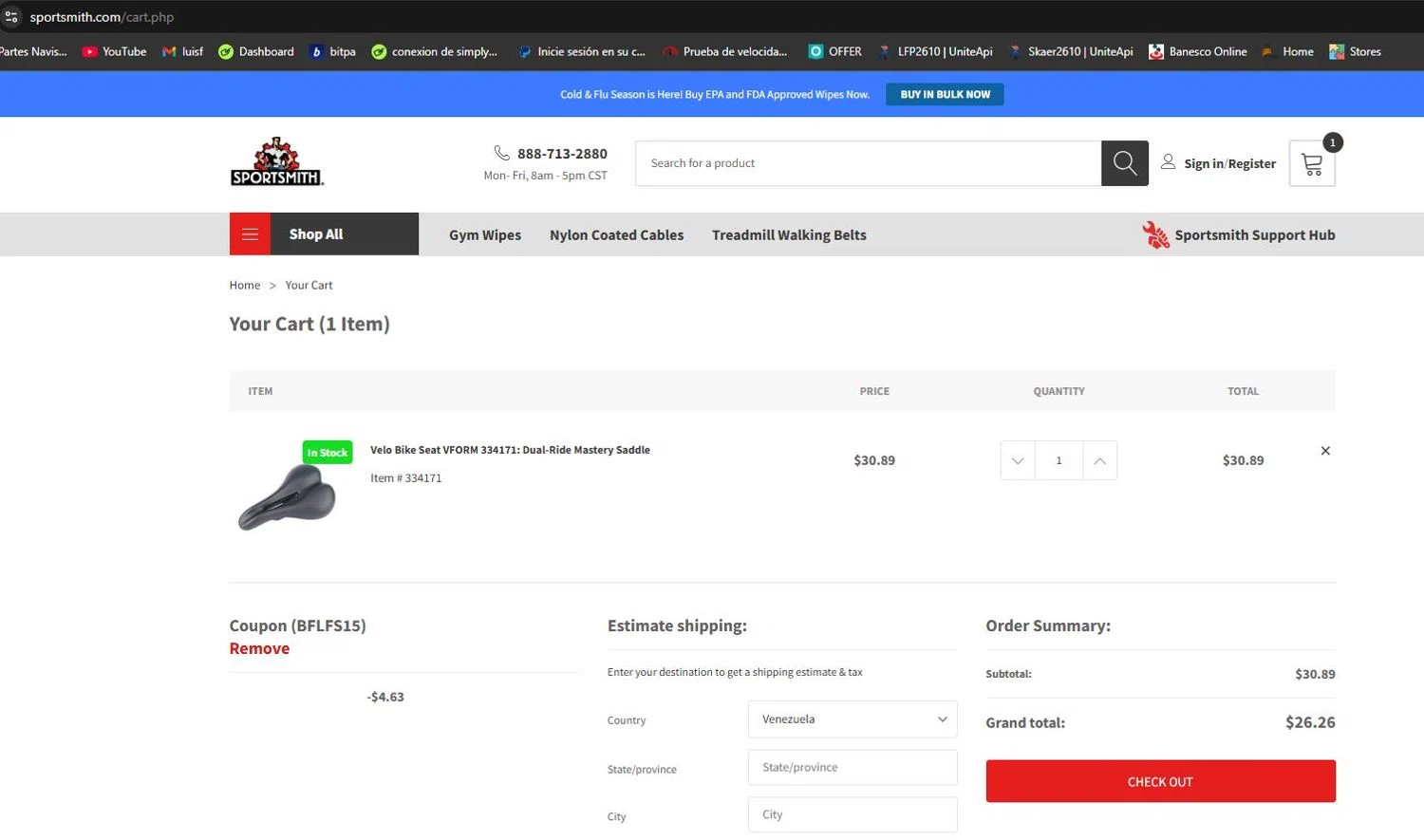The image size is (1424, 840).
Task: Click the Sportsmith Support Hub wrench icon
Action: [x=1155, y=234]
